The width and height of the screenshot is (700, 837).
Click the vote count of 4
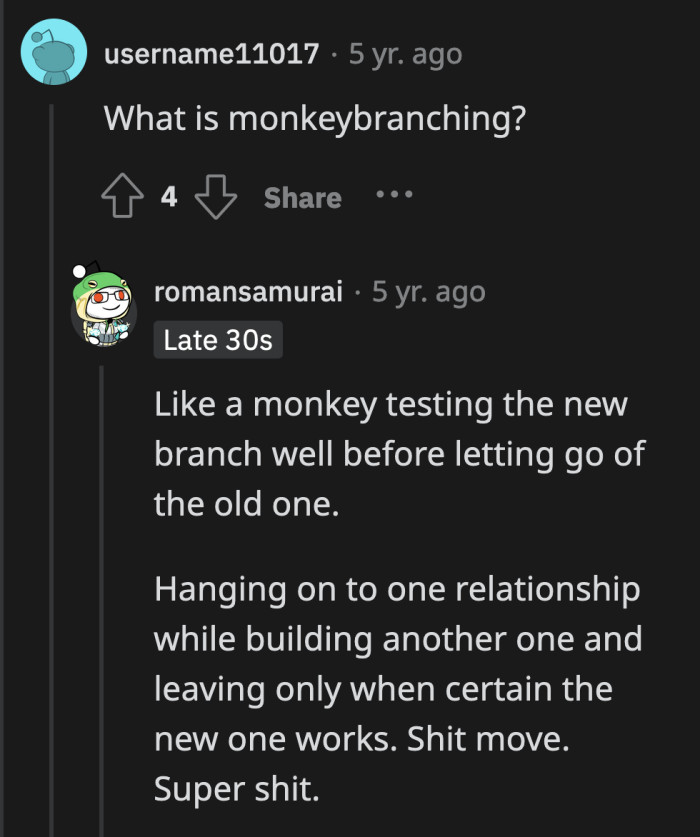click(x=169, y=198)
